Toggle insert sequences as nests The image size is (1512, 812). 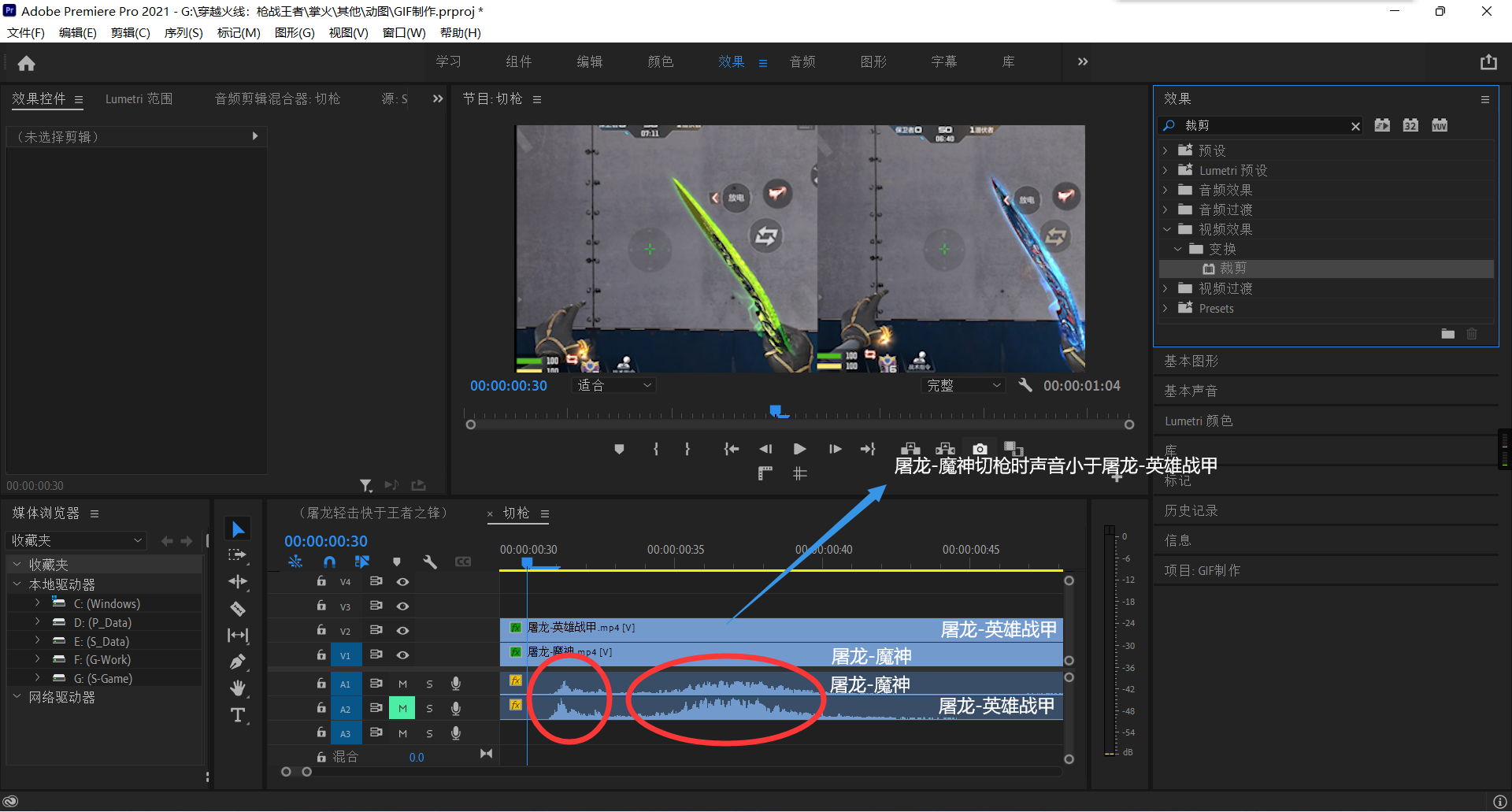[295, 562]
